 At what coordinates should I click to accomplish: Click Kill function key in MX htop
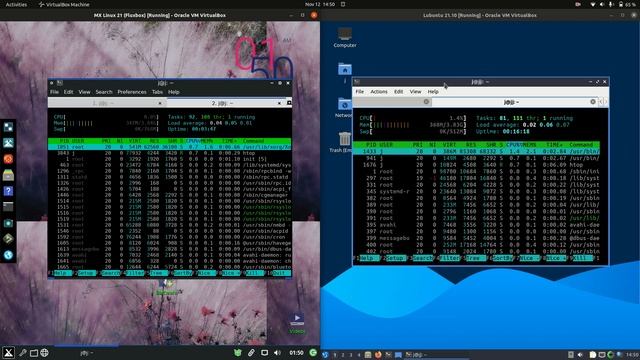coord(254,273)
